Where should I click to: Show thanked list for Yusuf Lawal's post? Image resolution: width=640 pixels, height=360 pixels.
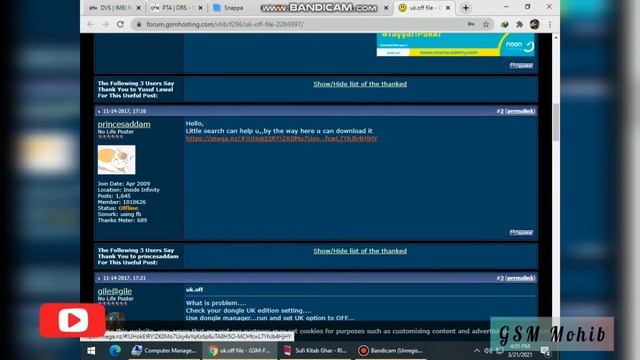point(360,84)
